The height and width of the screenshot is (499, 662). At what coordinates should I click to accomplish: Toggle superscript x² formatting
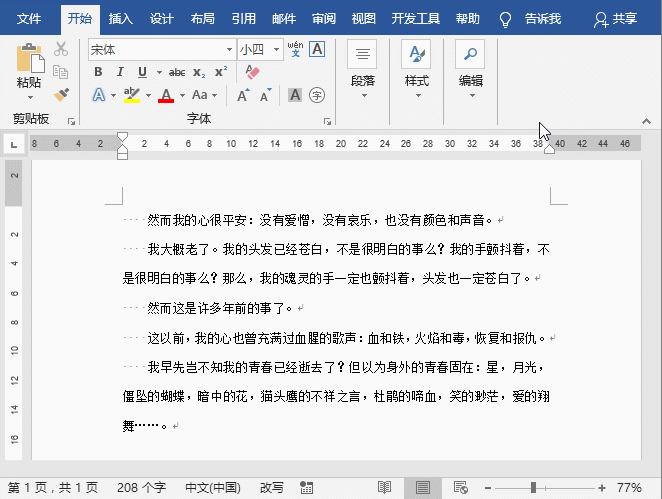[221, 72]
